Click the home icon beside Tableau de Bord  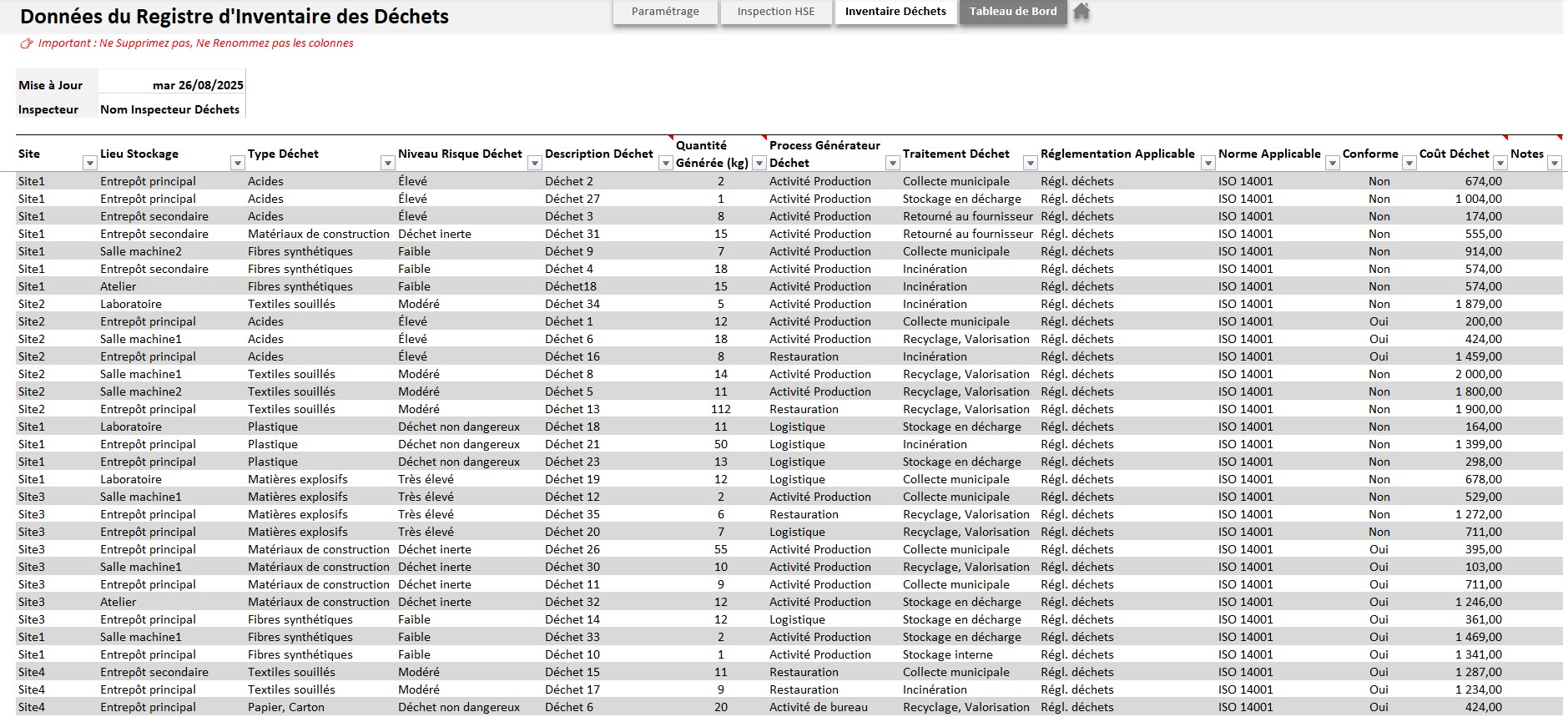point(1081,12)
